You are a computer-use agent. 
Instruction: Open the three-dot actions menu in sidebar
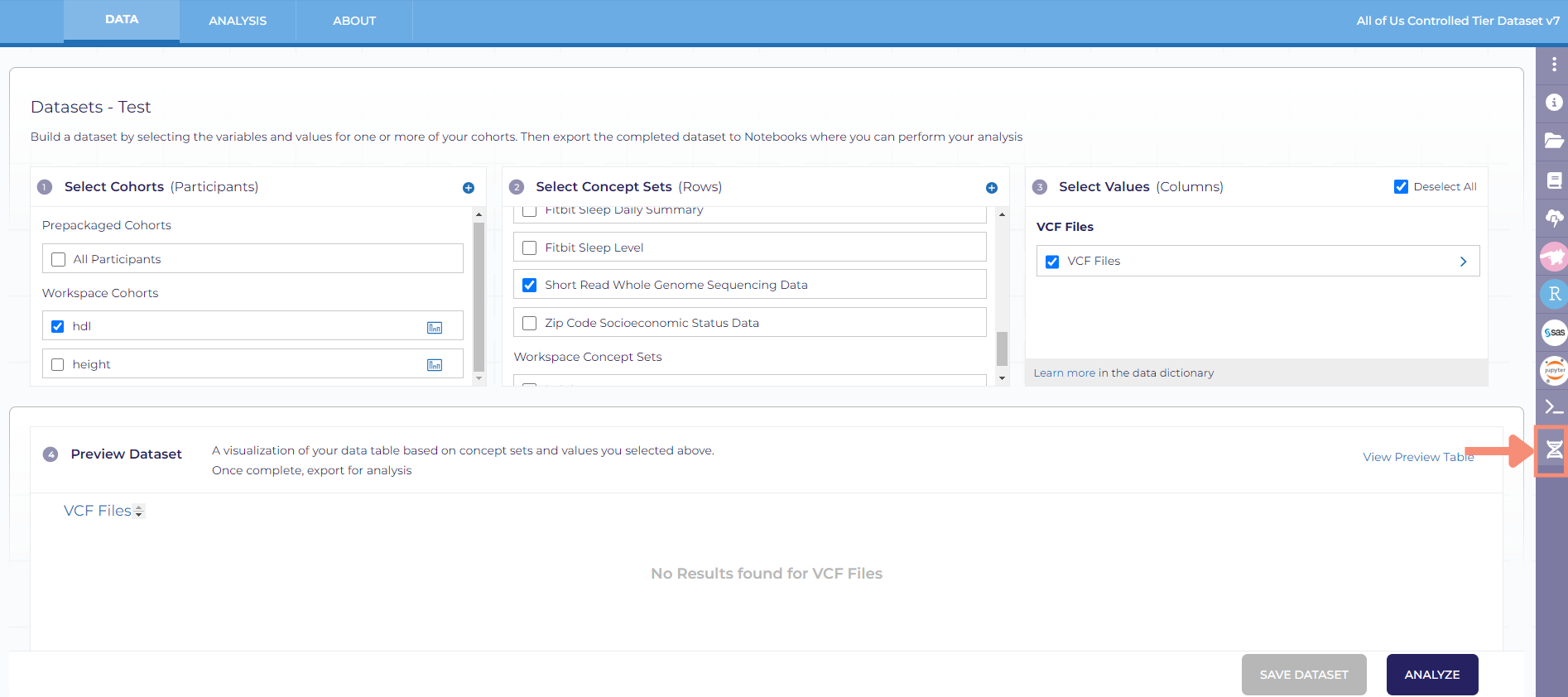pyautogui.click(x=1554, y=64)
